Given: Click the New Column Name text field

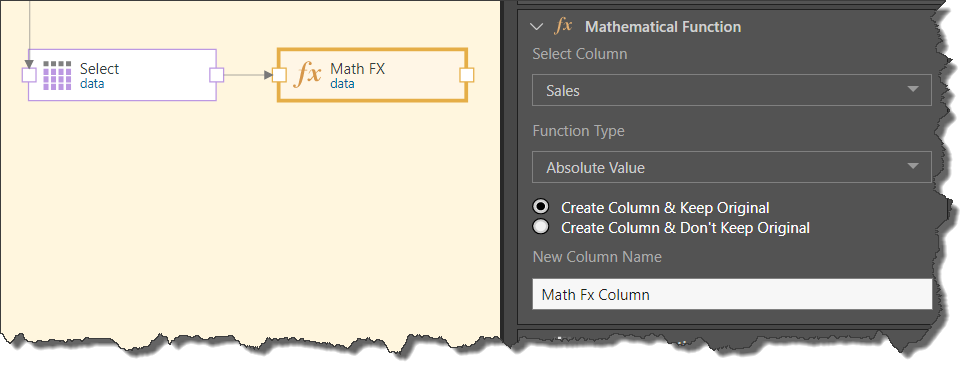Looking at the screenshot, I should [732, 294].
